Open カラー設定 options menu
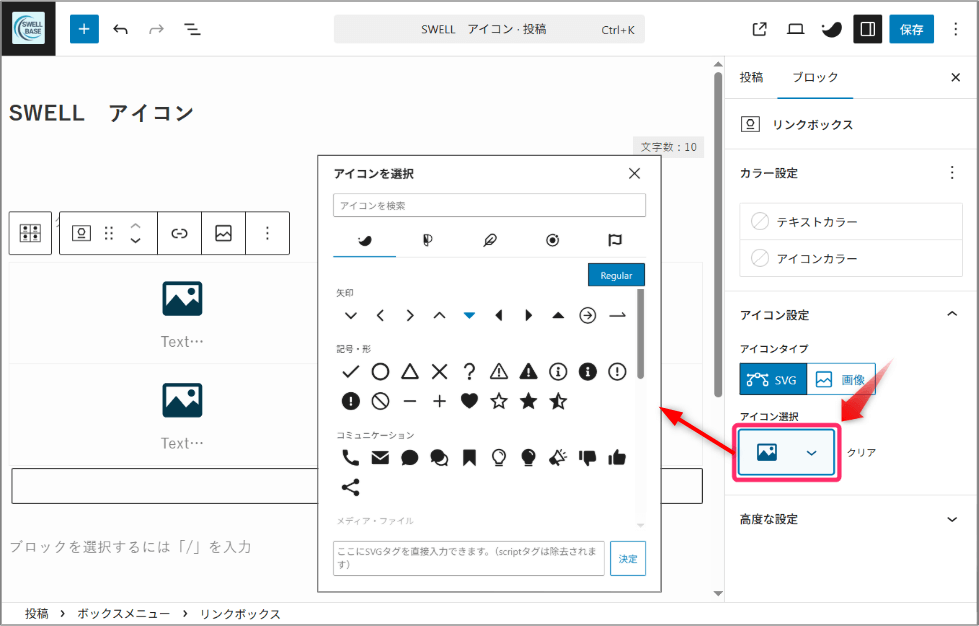Viewport: 979px width, 626px height. (952, 173)
